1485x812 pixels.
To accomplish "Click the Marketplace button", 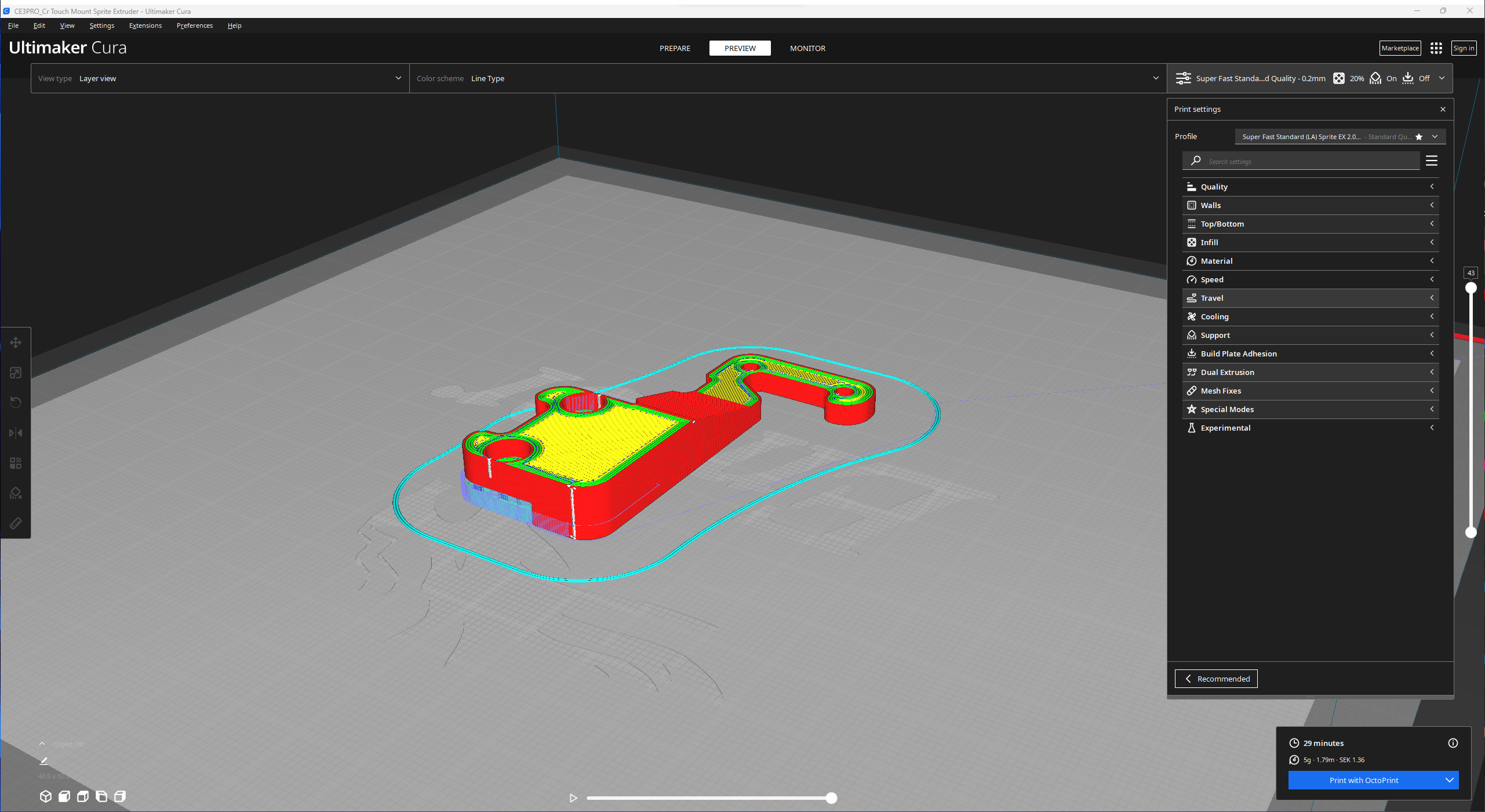I will coord(1400,48).
